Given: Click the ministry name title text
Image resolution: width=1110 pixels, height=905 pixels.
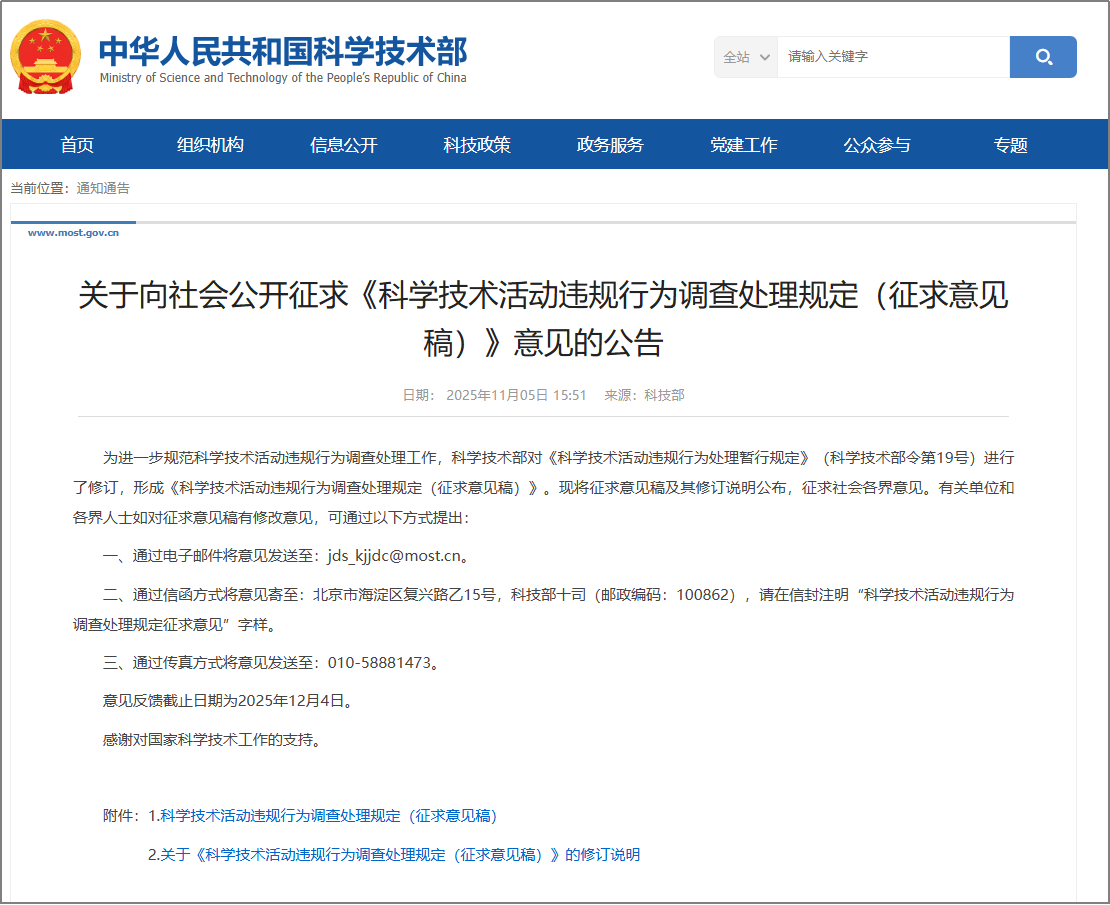Looking at the screenshot, I should pyautogui.click(x=282, y=52).
